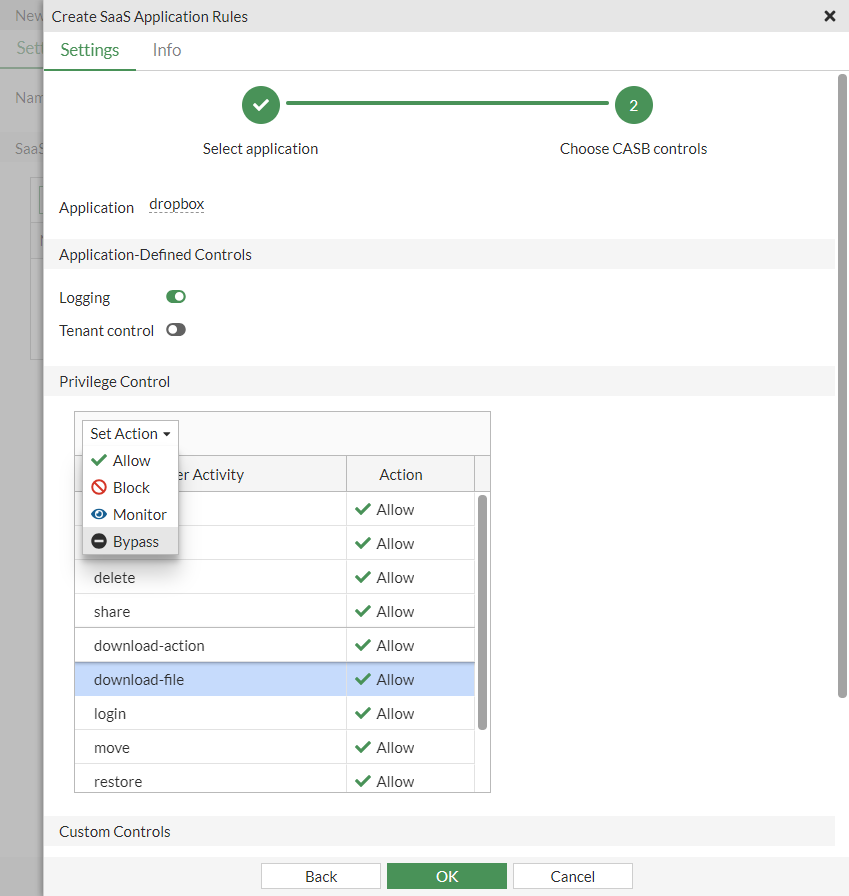
Task: Click the Allow checkmark in the login row
Action: coord(363,714)
